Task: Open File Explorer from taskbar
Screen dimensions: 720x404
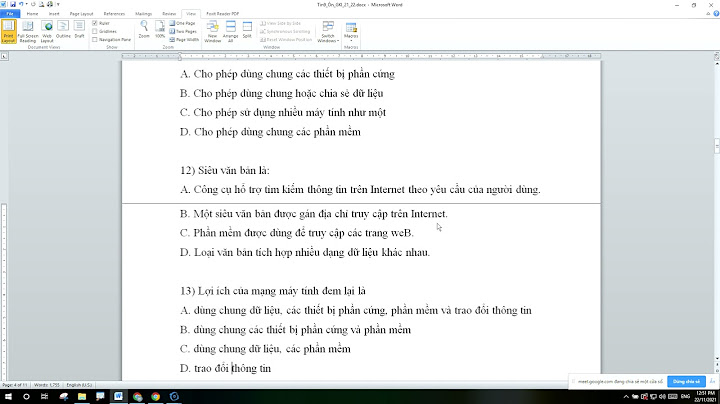Action: (x=82, y=396)
